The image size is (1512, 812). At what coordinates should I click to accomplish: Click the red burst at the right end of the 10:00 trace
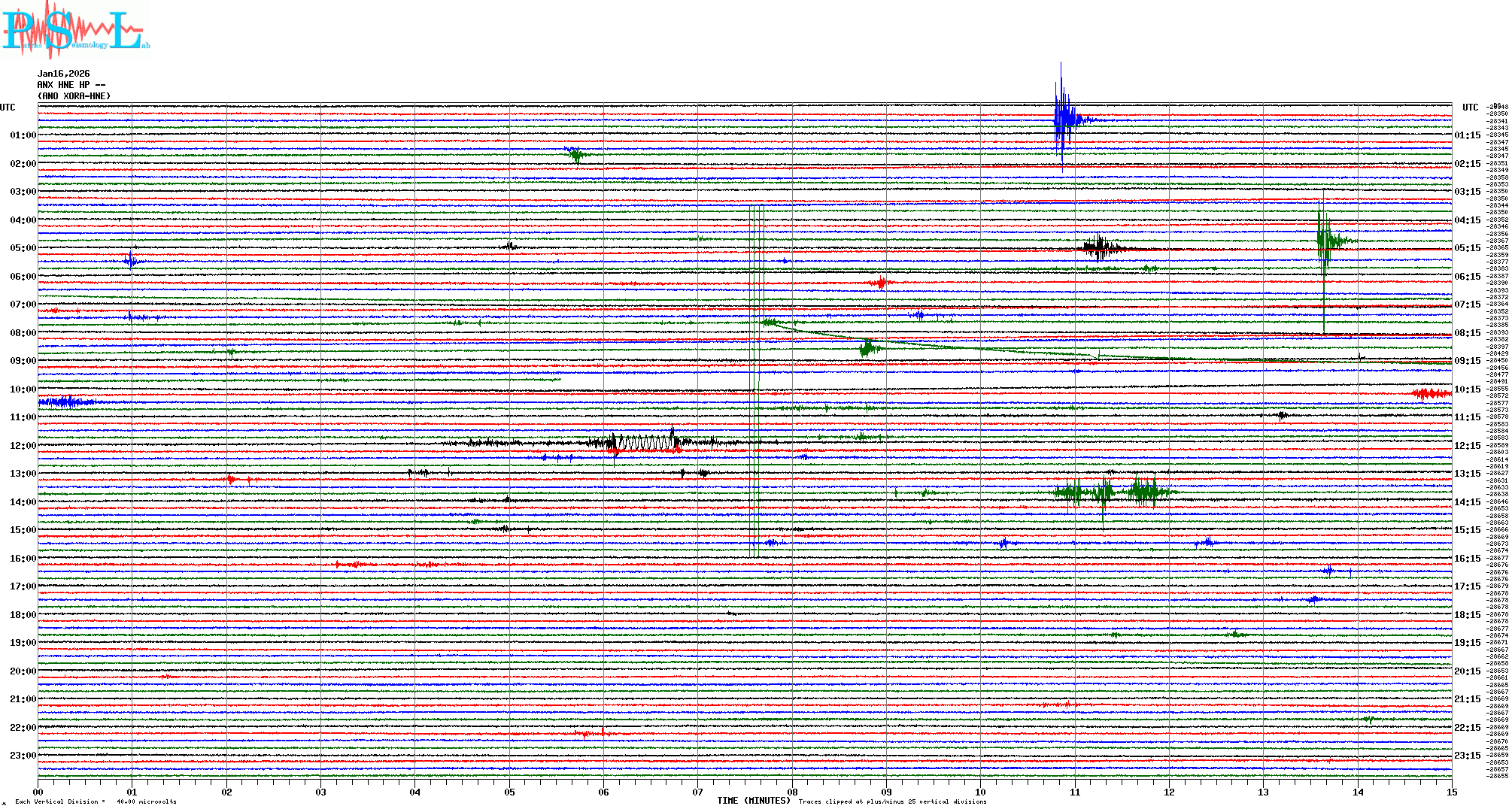coord(1431,393)
